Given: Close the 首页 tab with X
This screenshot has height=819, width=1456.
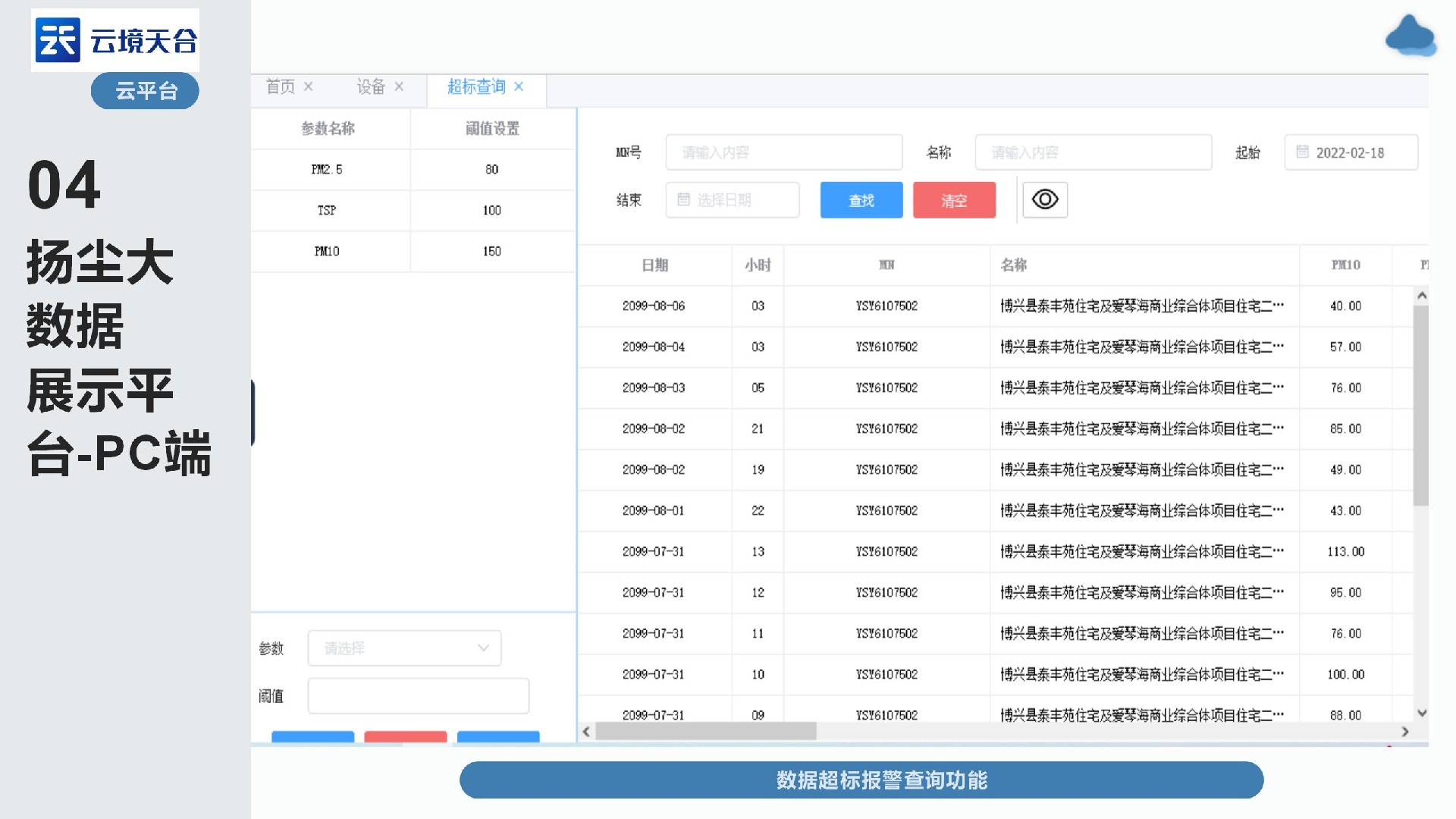Looking at the screenshot, I should click(309, 86).
